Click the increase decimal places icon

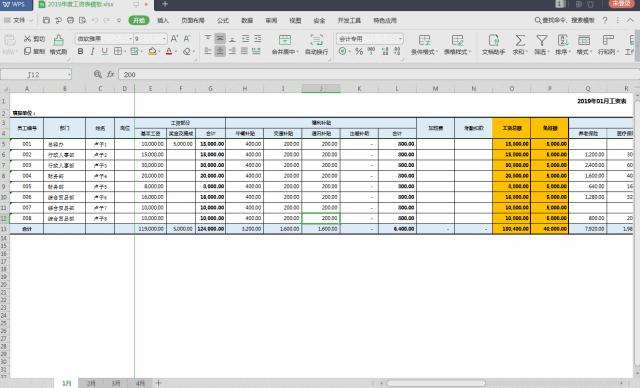(385, 51)
